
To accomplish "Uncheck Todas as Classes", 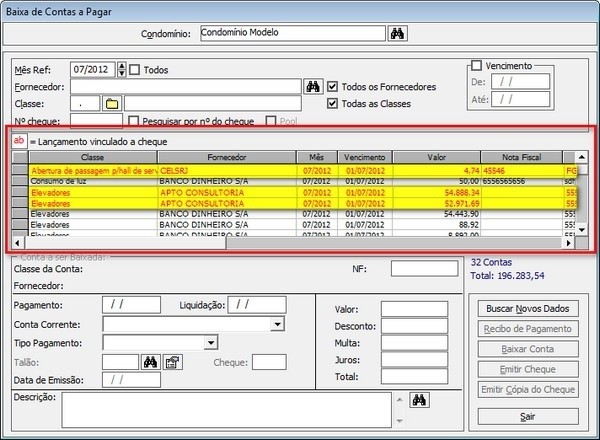I will tap(333, 104).
